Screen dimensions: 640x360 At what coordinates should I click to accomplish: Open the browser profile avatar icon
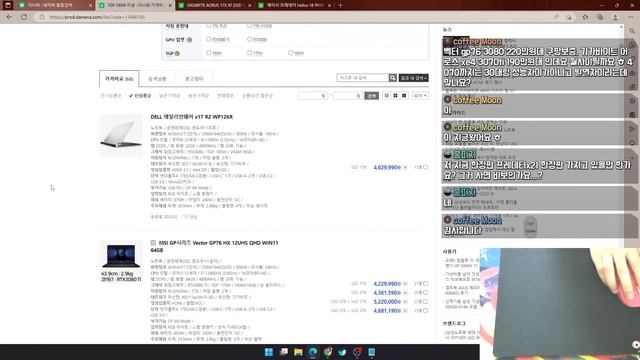(x=615, y=17)
